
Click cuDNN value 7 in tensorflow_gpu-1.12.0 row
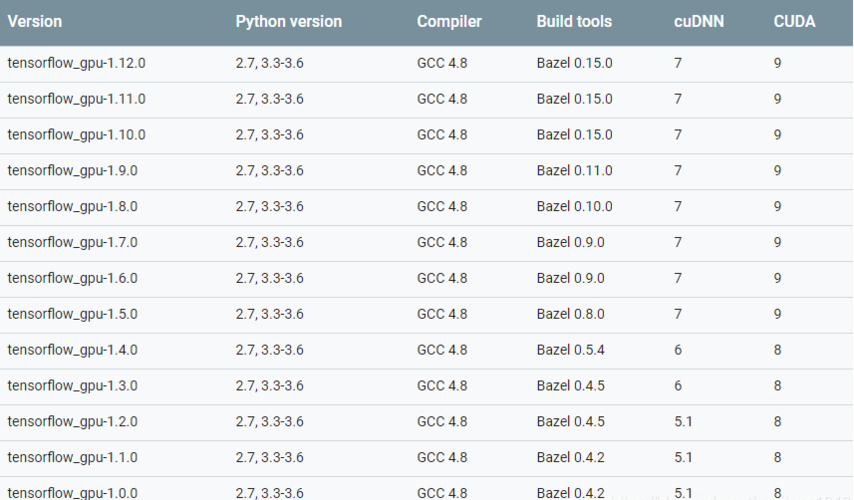pos(678,63)
